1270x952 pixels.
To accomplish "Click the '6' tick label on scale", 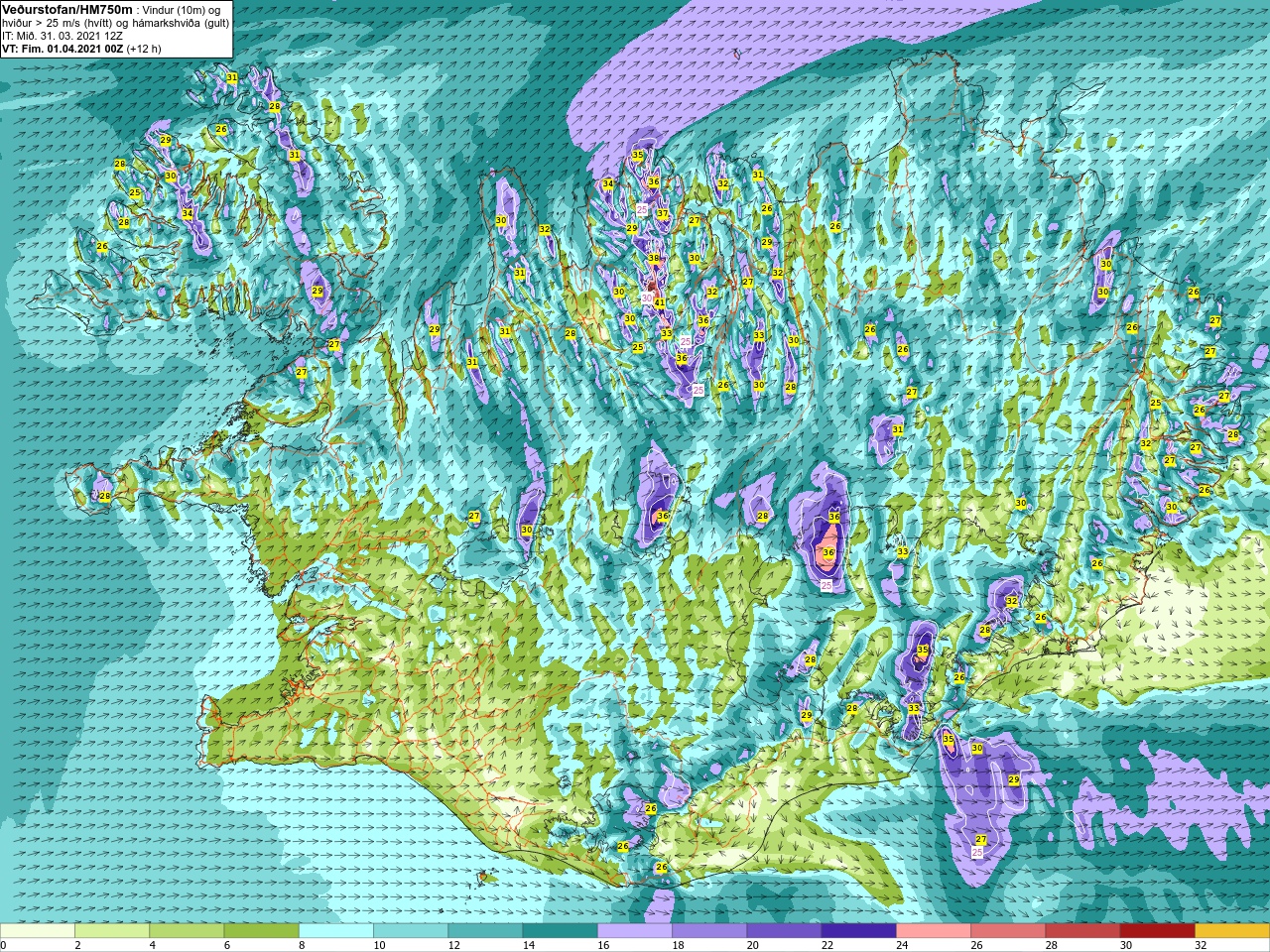I will (x=225, y=944).
